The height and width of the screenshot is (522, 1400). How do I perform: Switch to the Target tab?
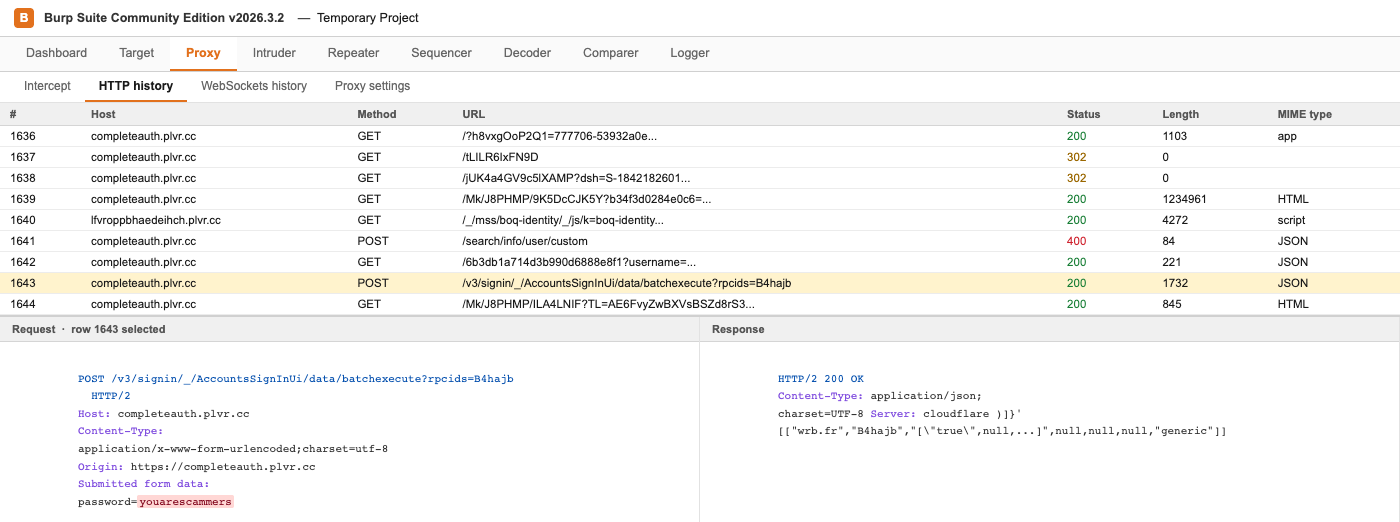click(136, 53)
